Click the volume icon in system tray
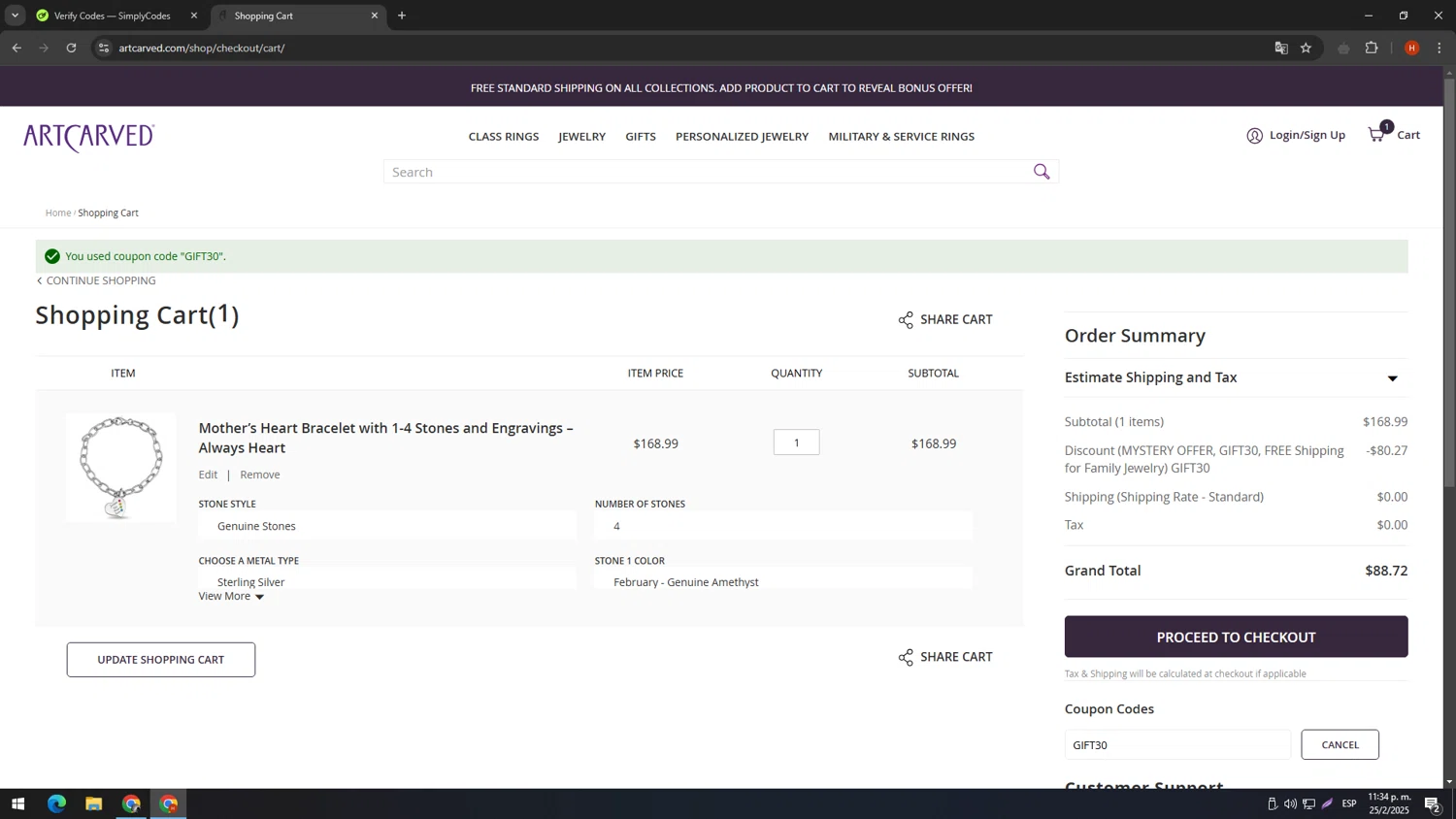 click(1290, 803)
